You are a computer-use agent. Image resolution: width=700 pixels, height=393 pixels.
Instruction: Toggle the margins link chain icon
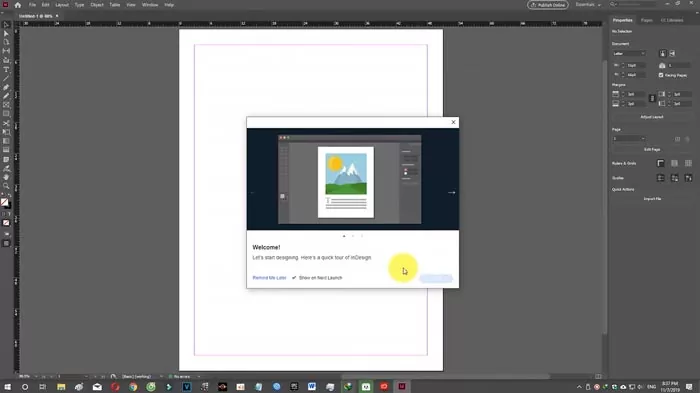pyautogui.click(x=652, y=99)
